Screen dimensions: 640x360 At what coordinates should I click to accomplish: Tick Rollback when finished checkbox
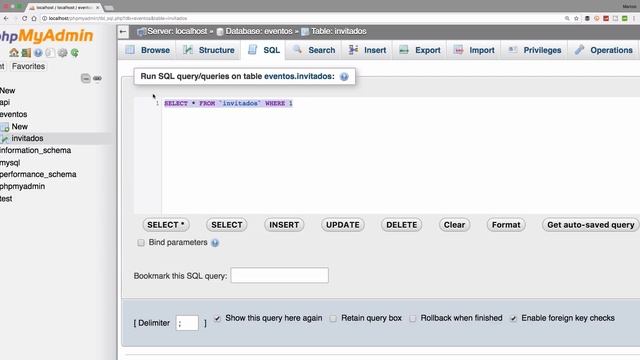[413, 318]
